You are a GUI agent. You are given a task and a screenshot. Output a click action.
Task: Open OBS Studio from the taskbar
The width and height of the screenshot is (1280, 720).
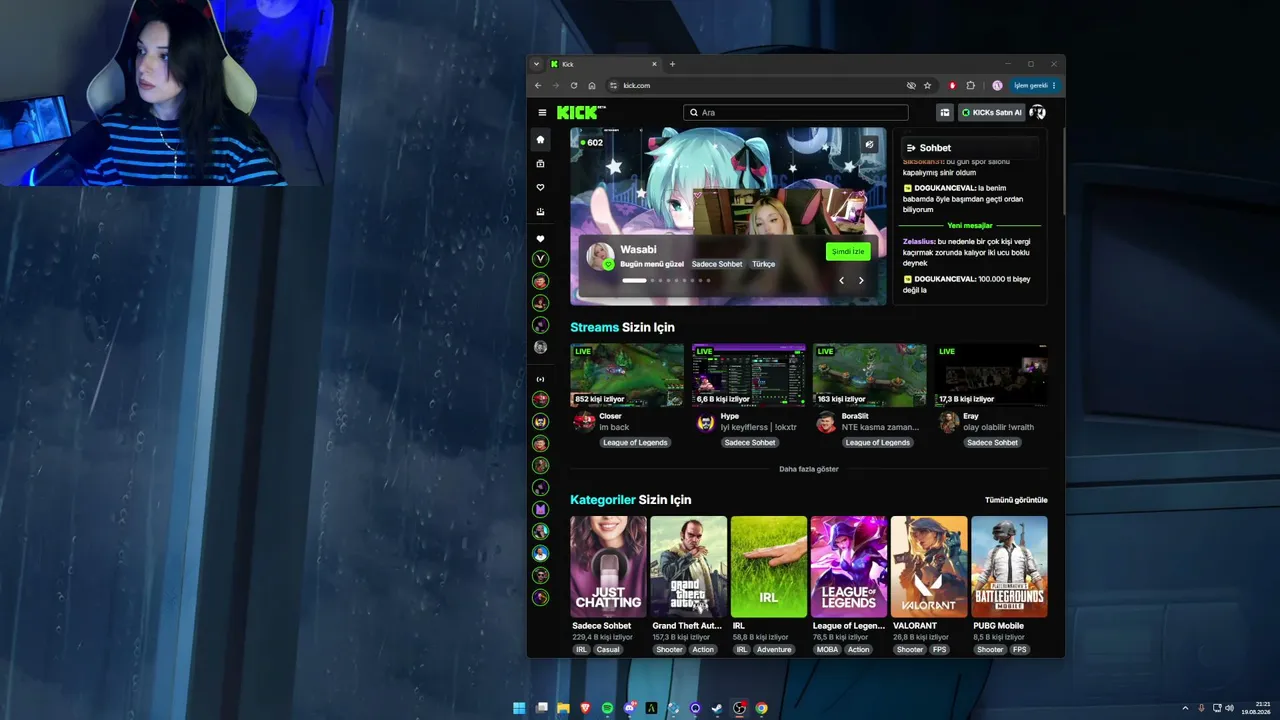click(739, 708)
